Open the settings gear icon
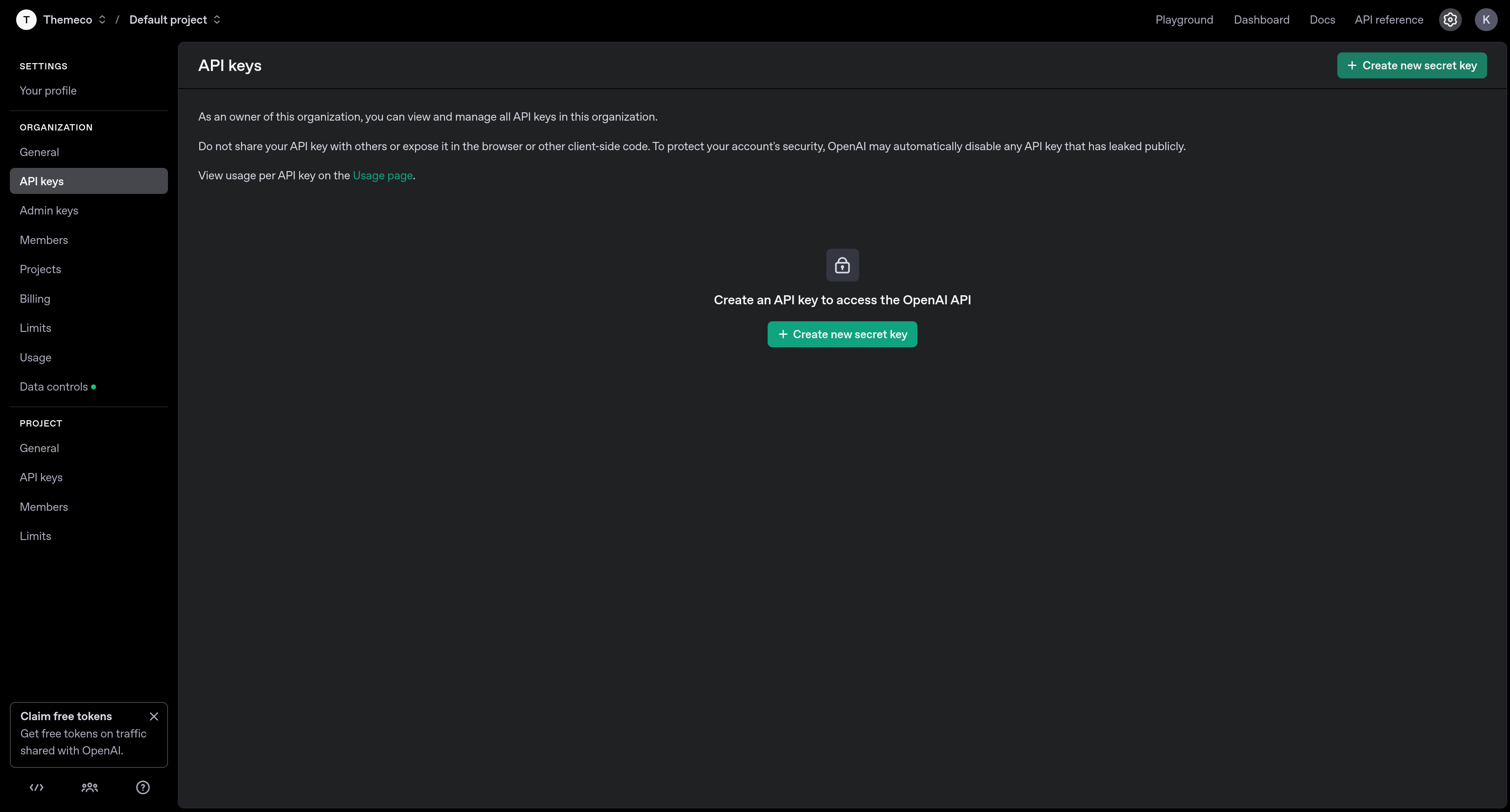This screenshot has height=812, width=1510. (x=1450, y=19)
